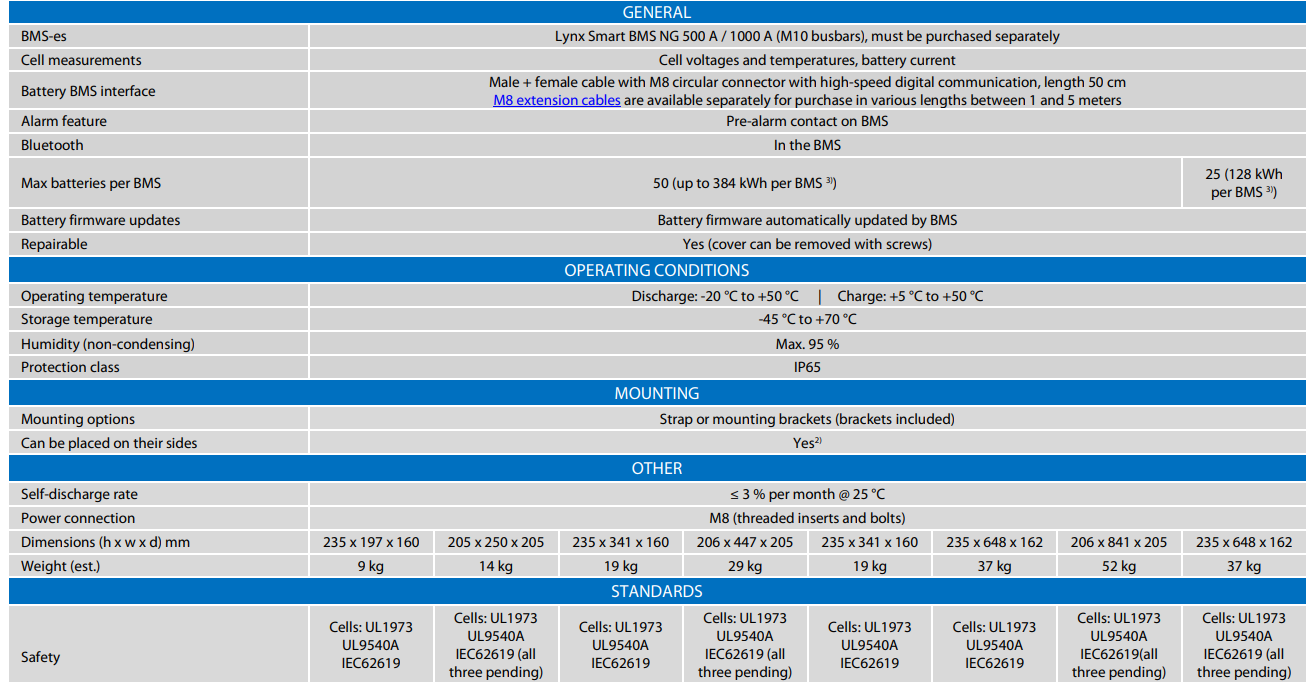Viewport: 1314px width, 682px height.
Task: Click the Safety row label
Action: tap(40, 657)
